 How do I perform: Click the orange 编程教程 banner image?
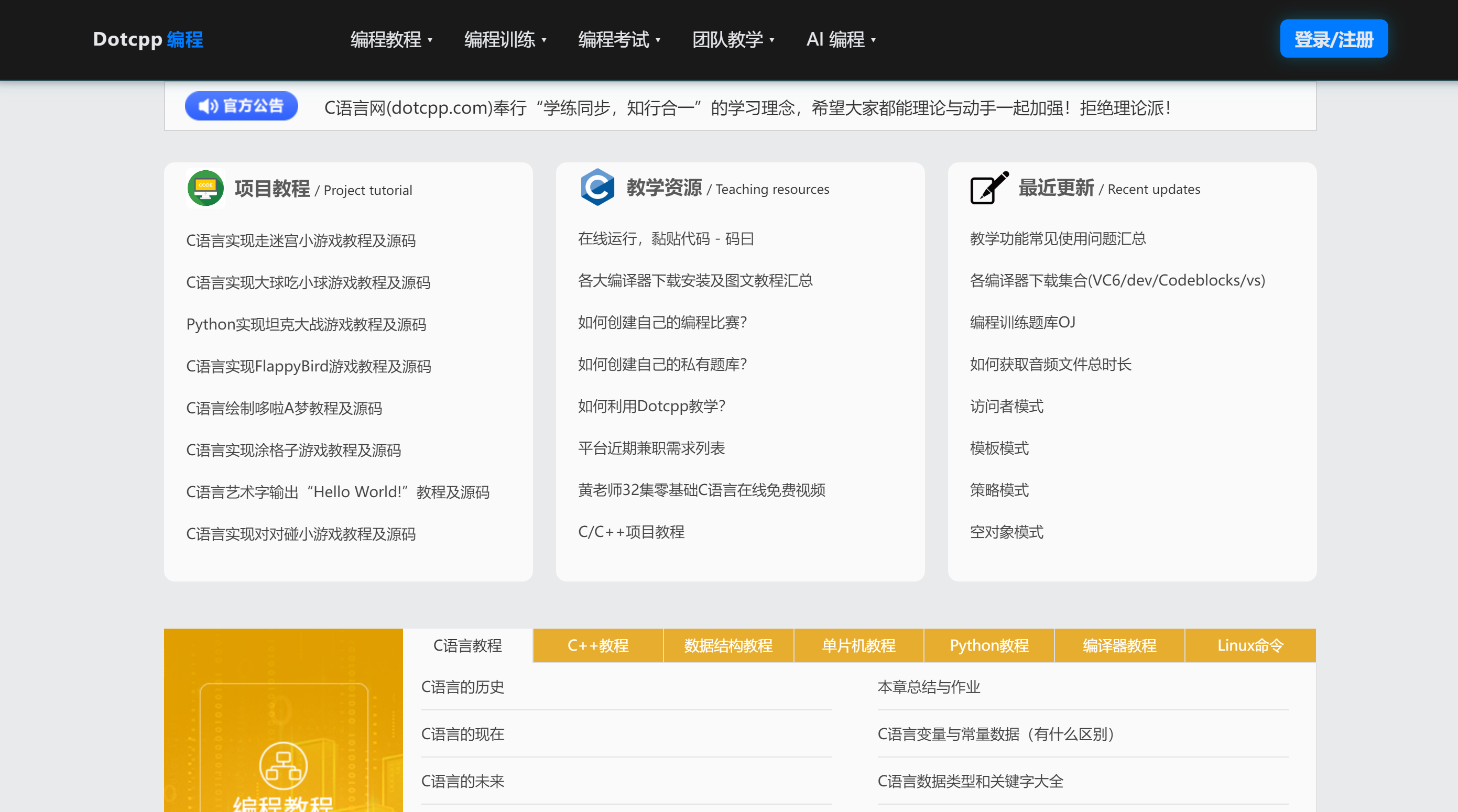click(283, 720)
